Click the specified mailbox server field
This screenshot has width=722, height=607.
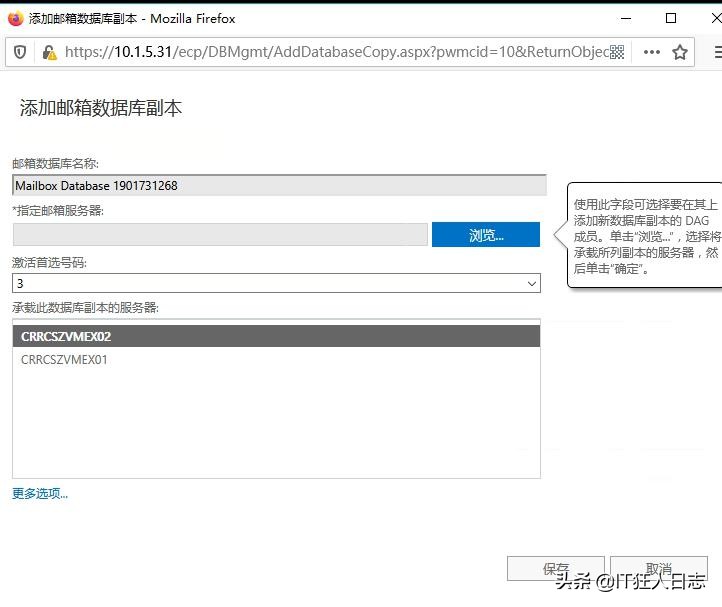[x=220, y=234]
